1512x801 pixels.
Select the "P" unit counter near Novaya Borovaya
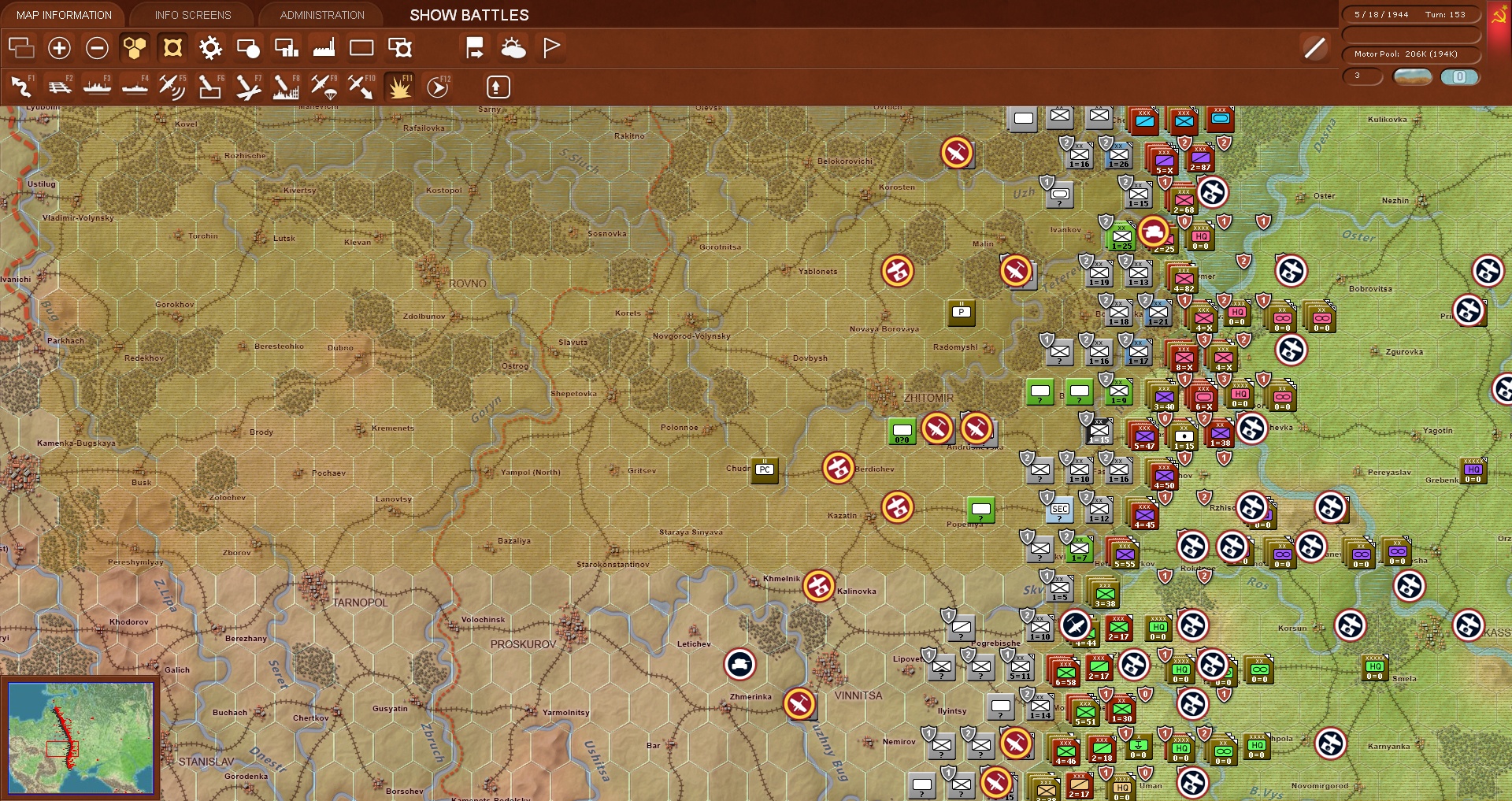pos(961,313)
